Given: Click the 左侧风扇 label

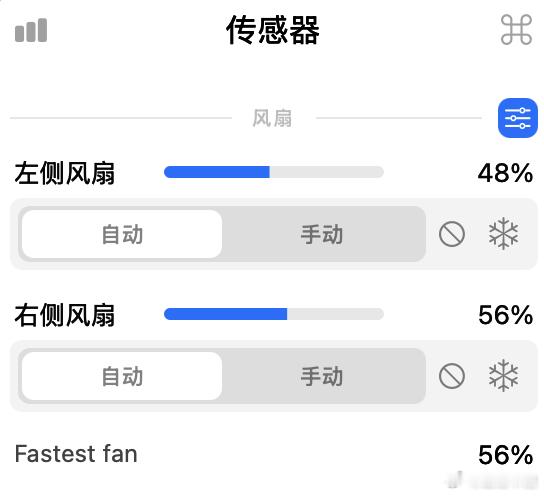Looking at the screenshot, I should (x=65, y=173).
